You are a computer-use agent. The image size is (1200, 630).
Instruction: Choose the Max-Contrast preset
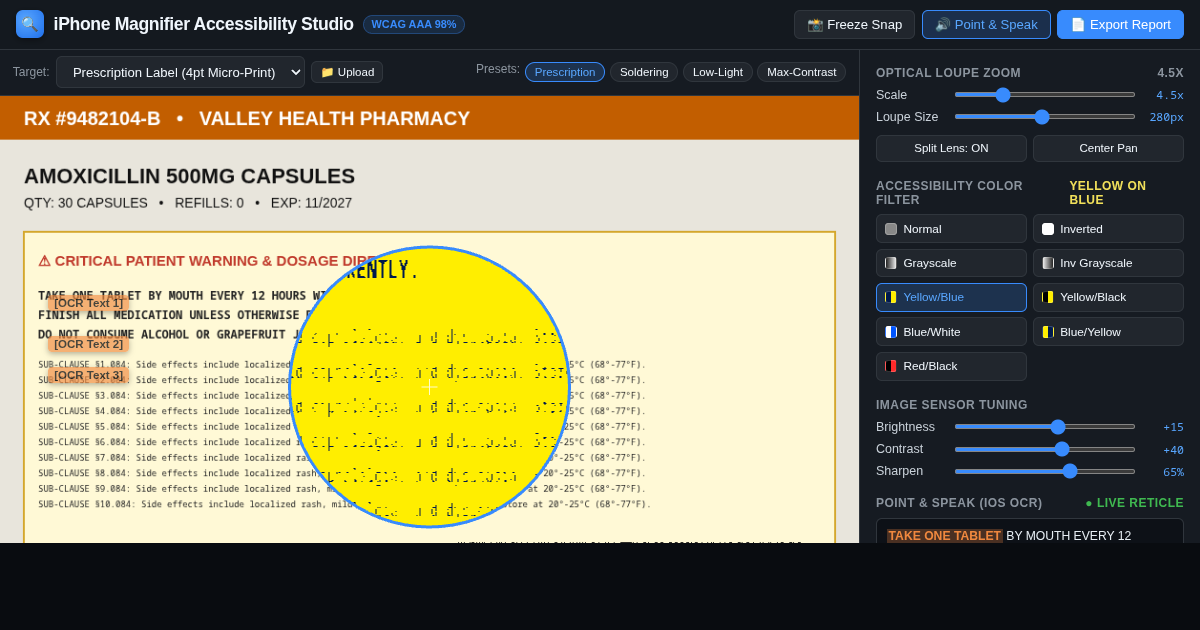[801, 72]
